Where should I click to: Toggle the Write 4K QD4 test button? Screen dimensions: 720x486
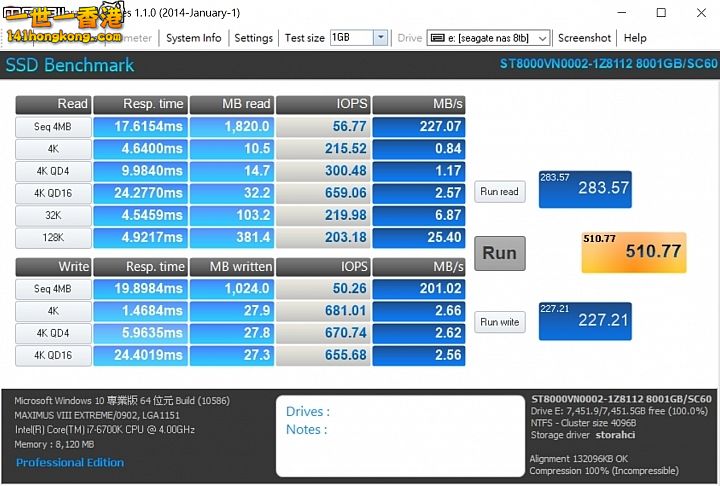[x=53, y=333]
